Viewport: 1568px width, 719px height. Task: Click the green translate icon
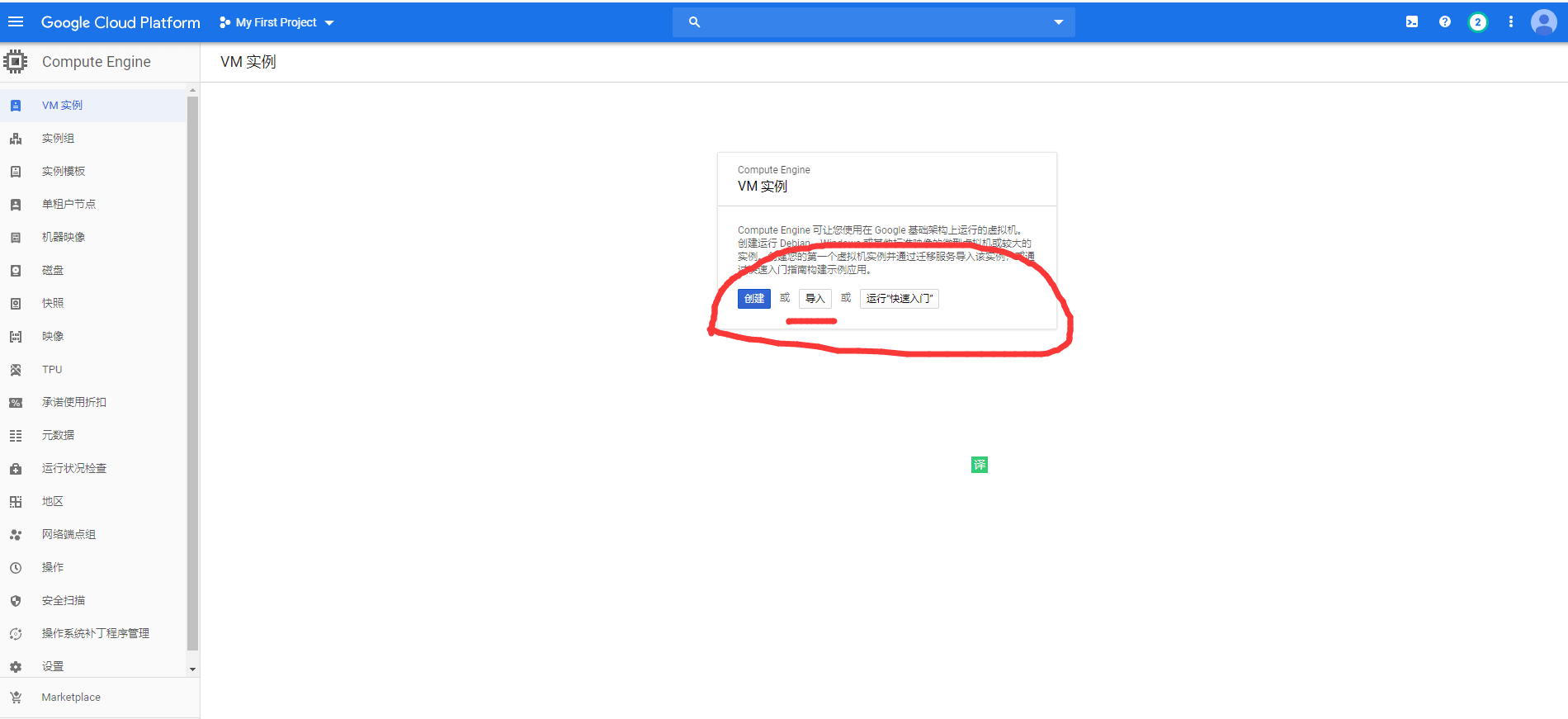[x=979, y=465]
